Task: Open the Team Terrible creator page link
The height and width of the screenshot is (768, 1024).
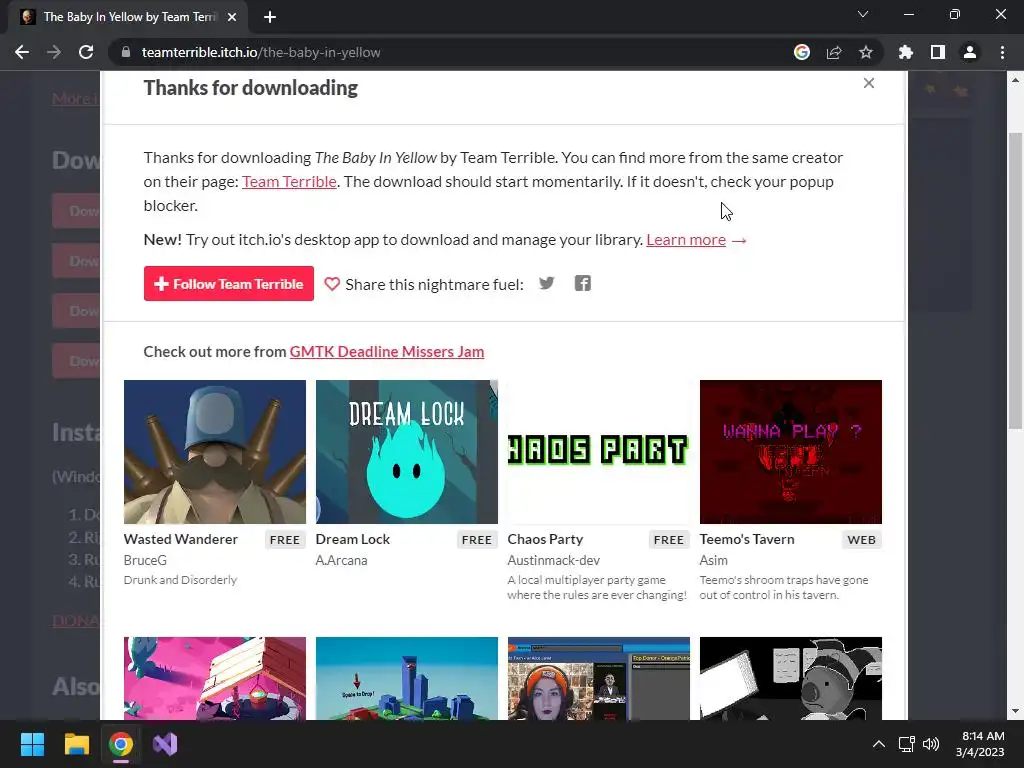Action: point(289,182)
